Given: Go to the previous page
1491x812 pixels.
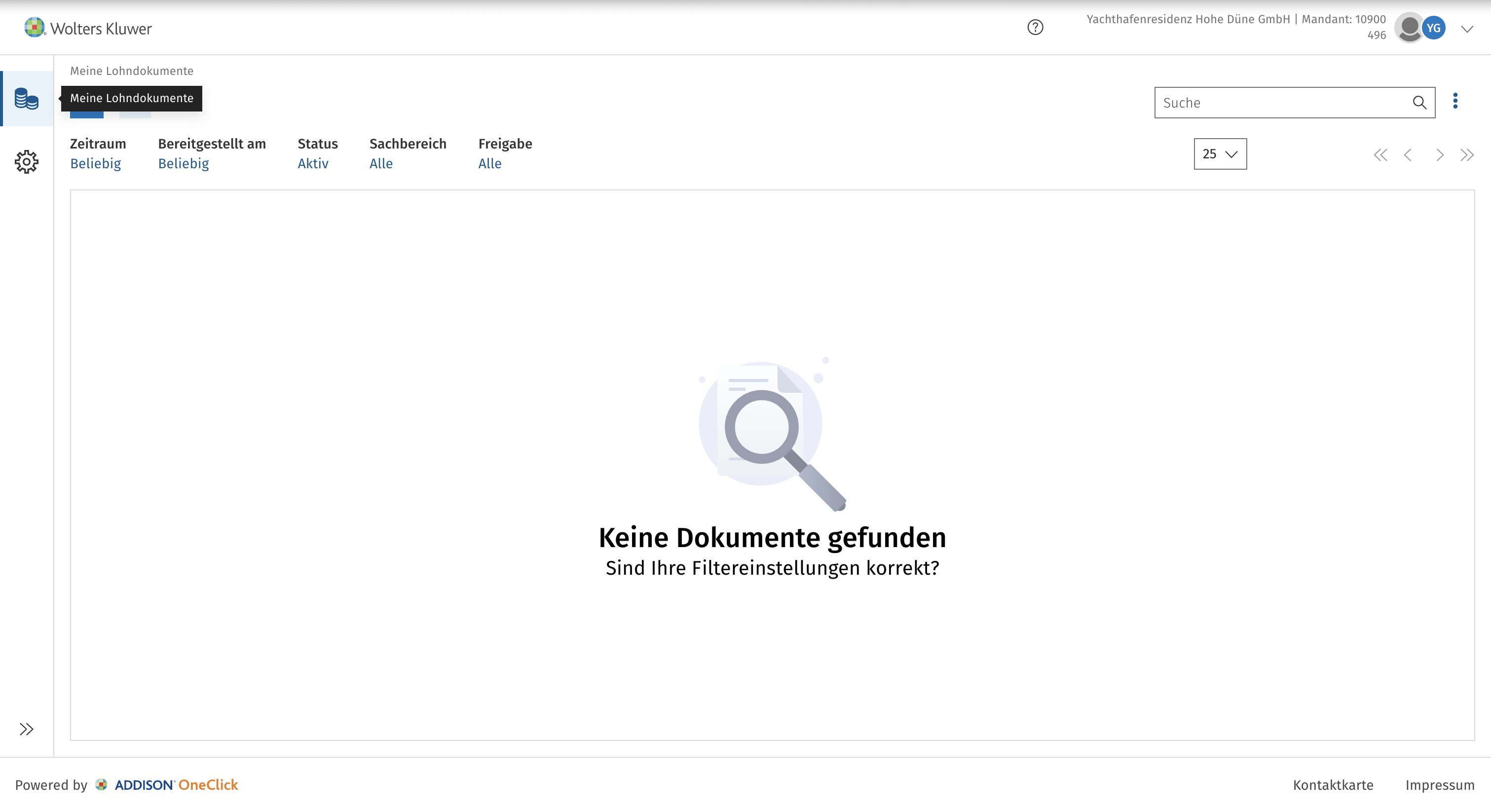Looking at the screenshot, I should (x=1408, y=154).
